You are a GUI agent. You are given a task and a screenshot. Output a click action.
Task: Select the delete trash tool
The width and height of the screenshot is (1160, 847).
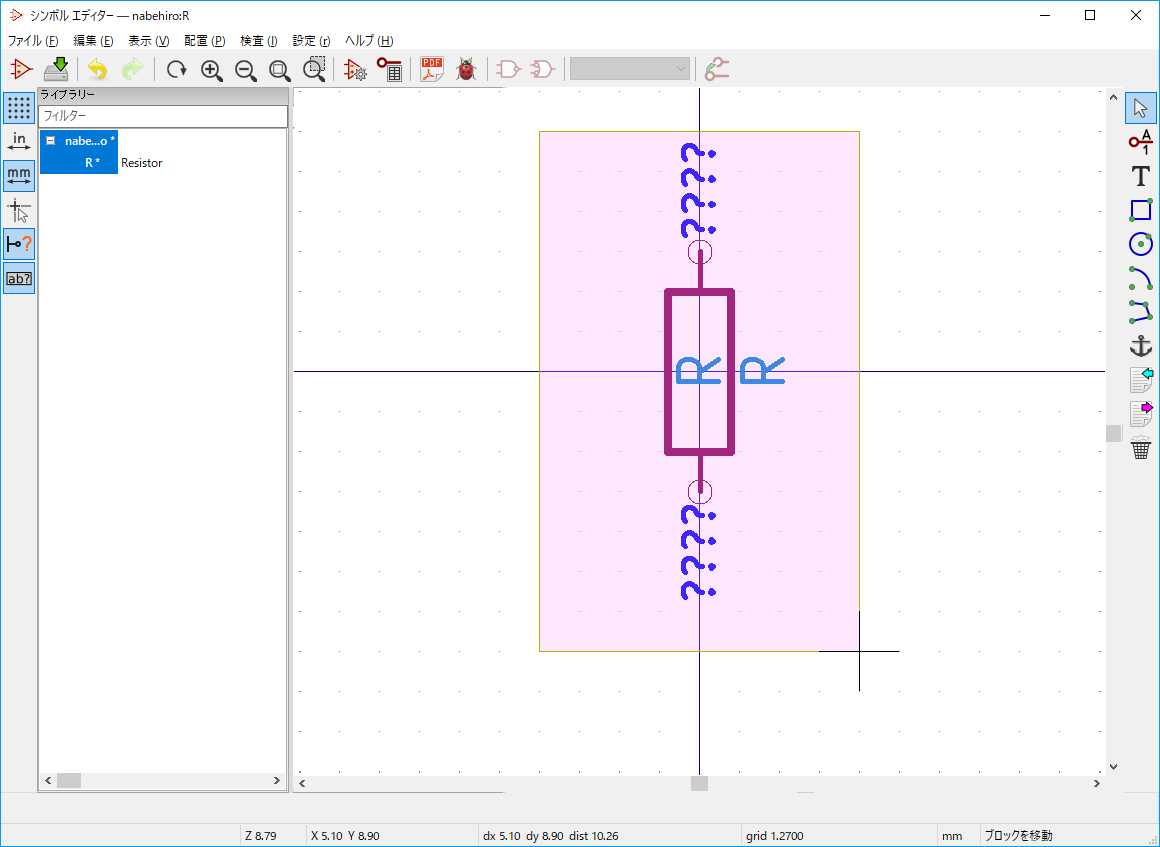[x=1141, y=448]
